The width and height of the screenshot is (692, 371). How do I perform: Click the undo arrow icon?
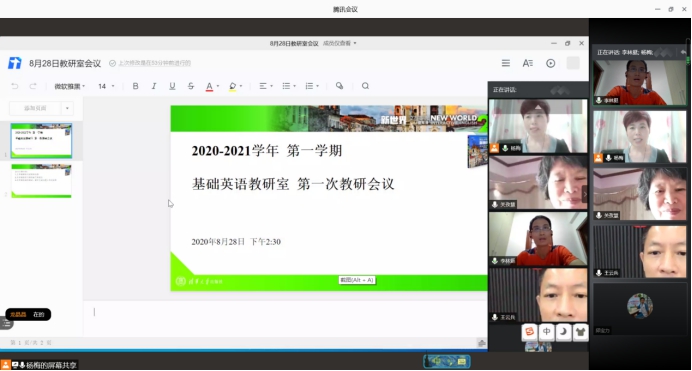(15, 86)
